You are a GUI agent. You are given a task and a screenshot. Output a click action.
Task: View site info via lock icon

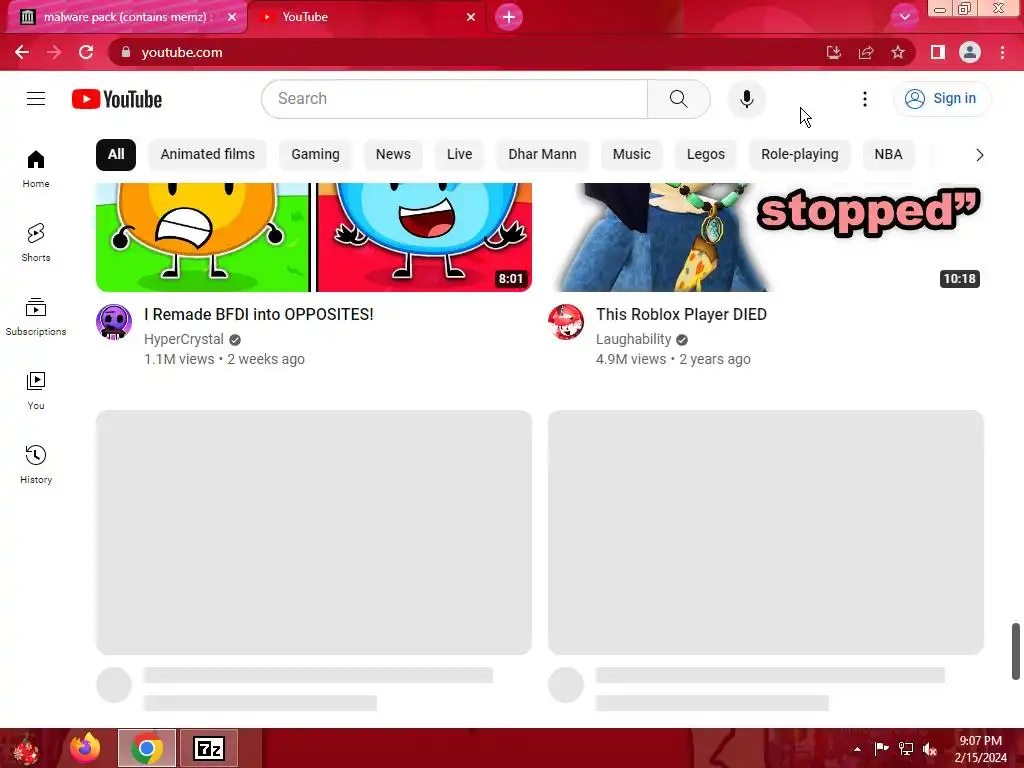126,52
